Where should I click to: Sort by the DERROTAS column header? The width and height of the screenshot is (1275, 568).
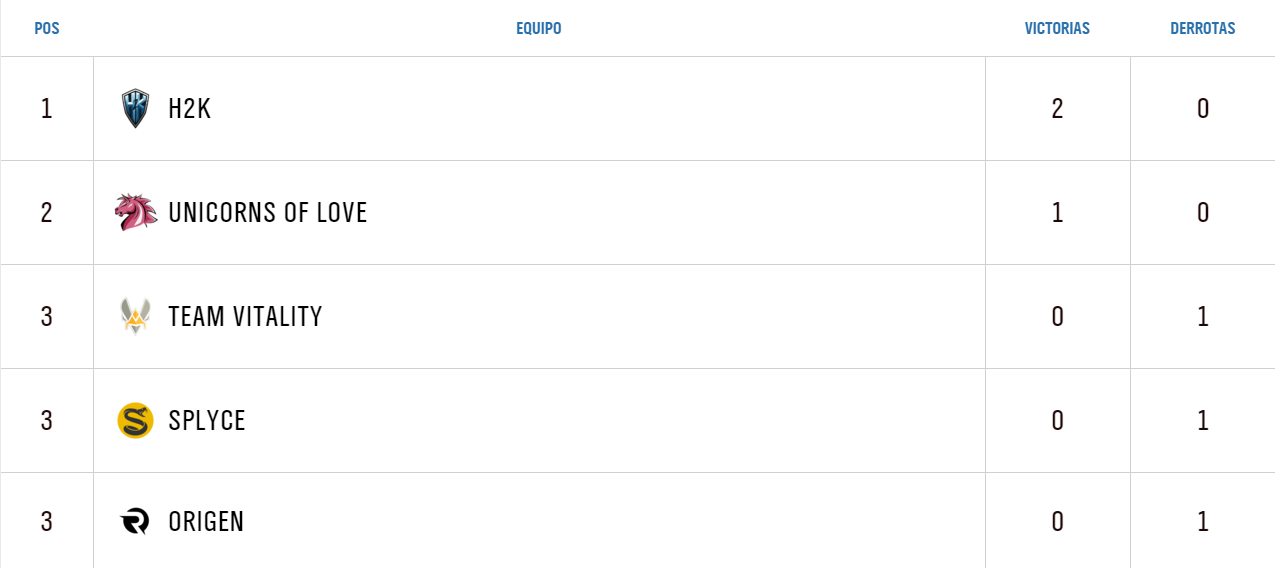[x=1203, y=28]
